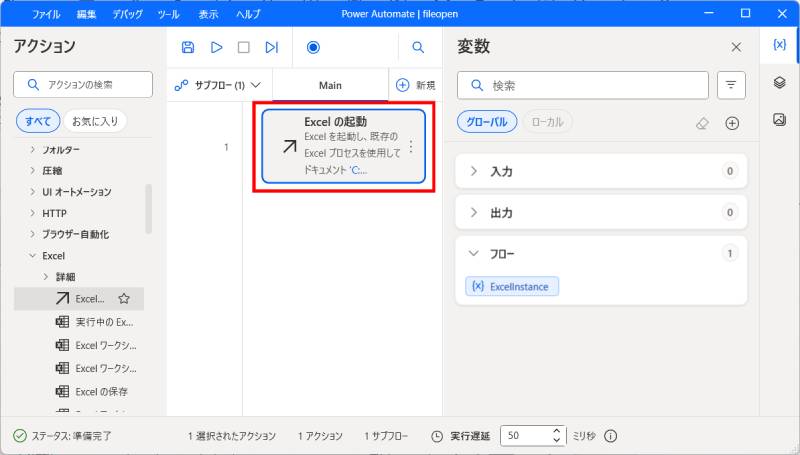Click the info icon beside ミリ秒
Viewport: 800px width, 455px height.
pos(610,436)
